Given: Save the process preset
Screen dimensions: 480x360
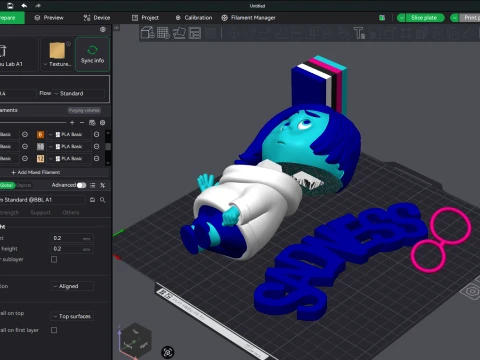Looking at the screenshot, I should (x=92, y=200).
